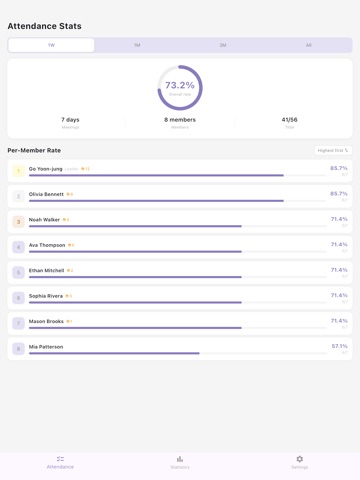This screenshot has height=480, width=360.
Task: Select the Mia Patterson member name
Action: point(46,347)
